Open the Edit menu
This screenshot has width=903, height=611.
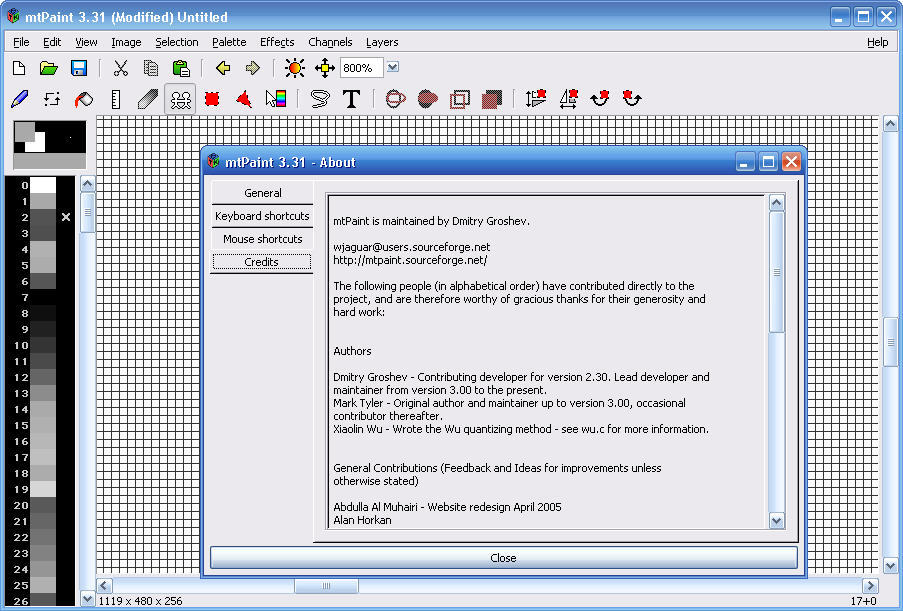(x=52, y=42)
